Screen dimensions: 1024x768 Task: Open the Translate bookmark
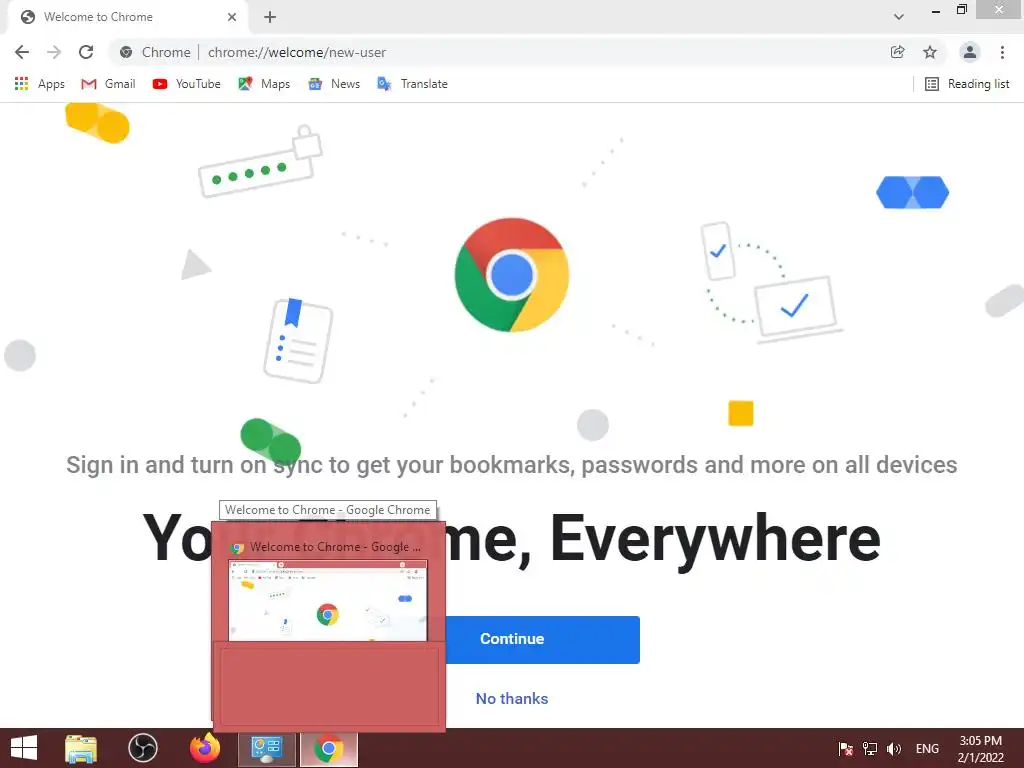tap(413, 84)
